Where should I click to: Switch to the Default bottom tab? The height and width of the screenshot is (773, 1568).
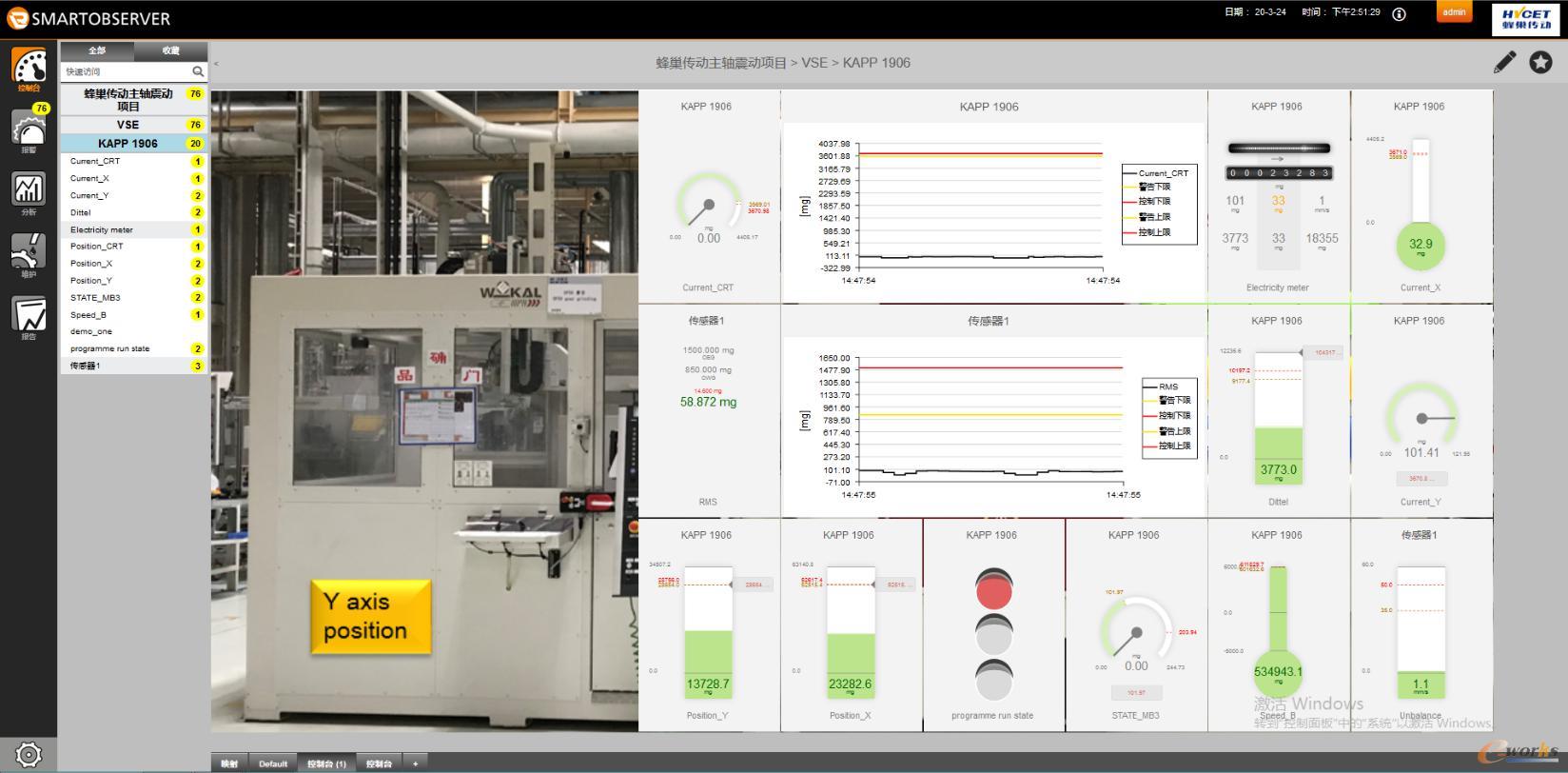click(x=273, y=763)
